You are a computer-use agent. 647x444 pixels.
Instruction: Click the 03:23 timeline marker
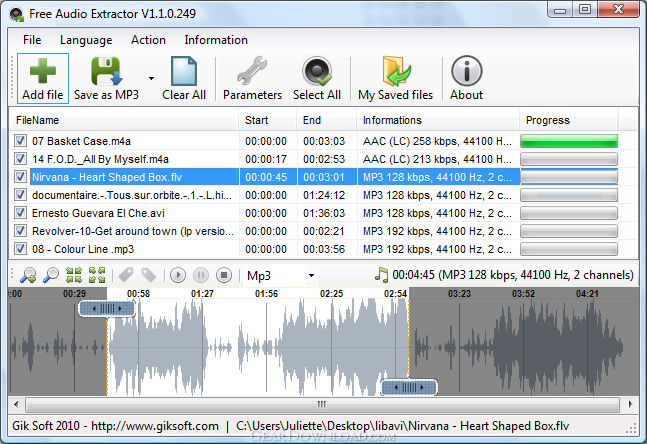[x=459, y=293]
